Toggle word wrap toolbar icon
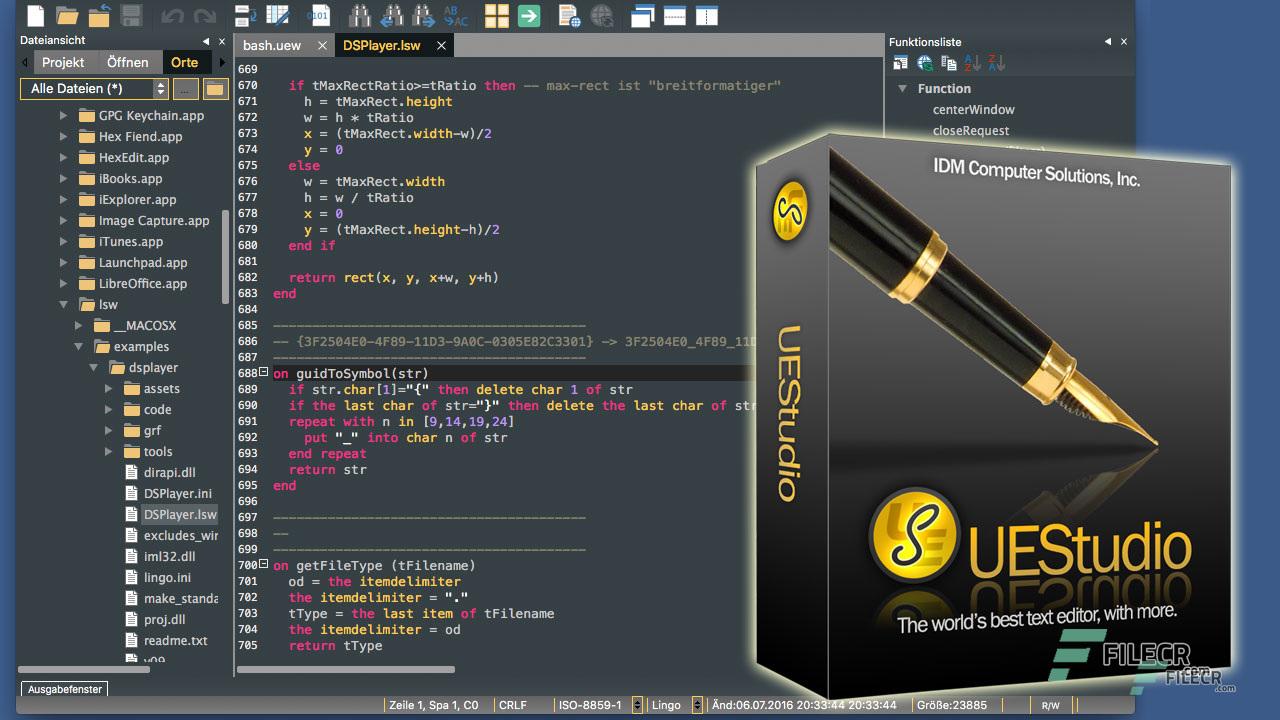 246,15
